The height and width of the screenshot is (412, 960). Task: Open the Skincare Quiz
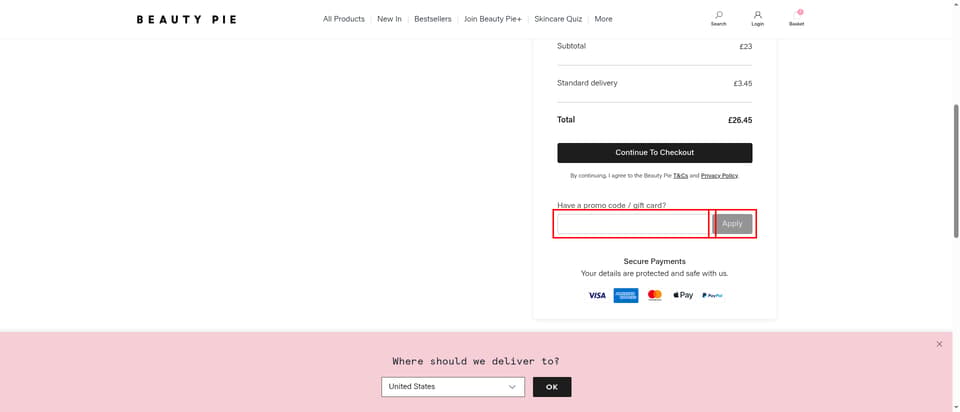(558, 19)
